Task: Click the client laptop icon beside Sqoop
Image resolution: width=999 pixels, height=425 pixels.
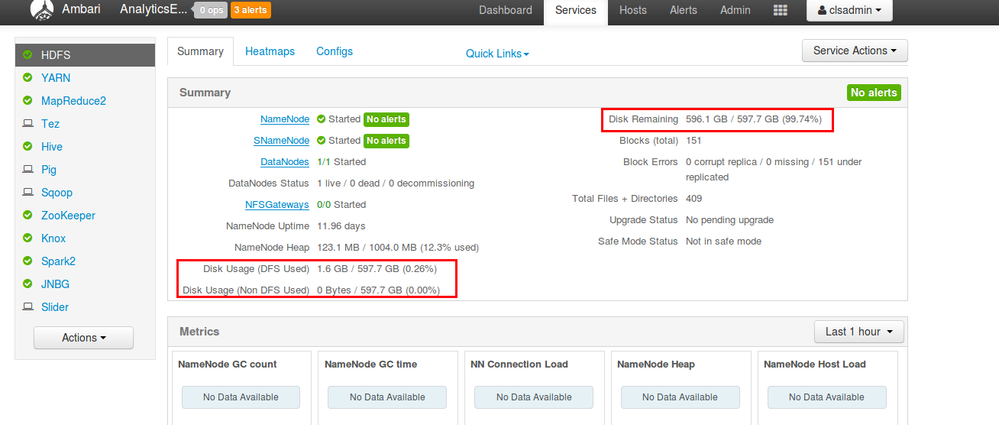Action: (x=27, y=192)
